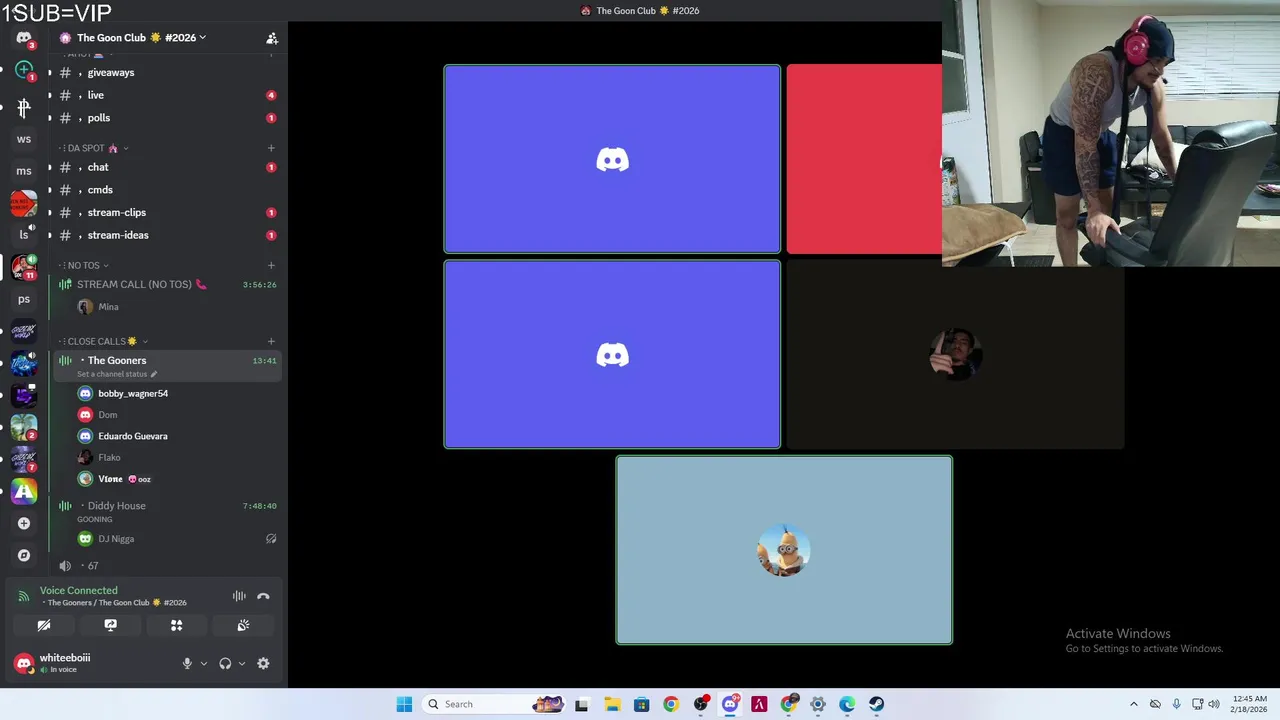The height and width of the screenshot is (720, 1280).
Task: Click the Voice Connected status label
Action: (78, 590)
